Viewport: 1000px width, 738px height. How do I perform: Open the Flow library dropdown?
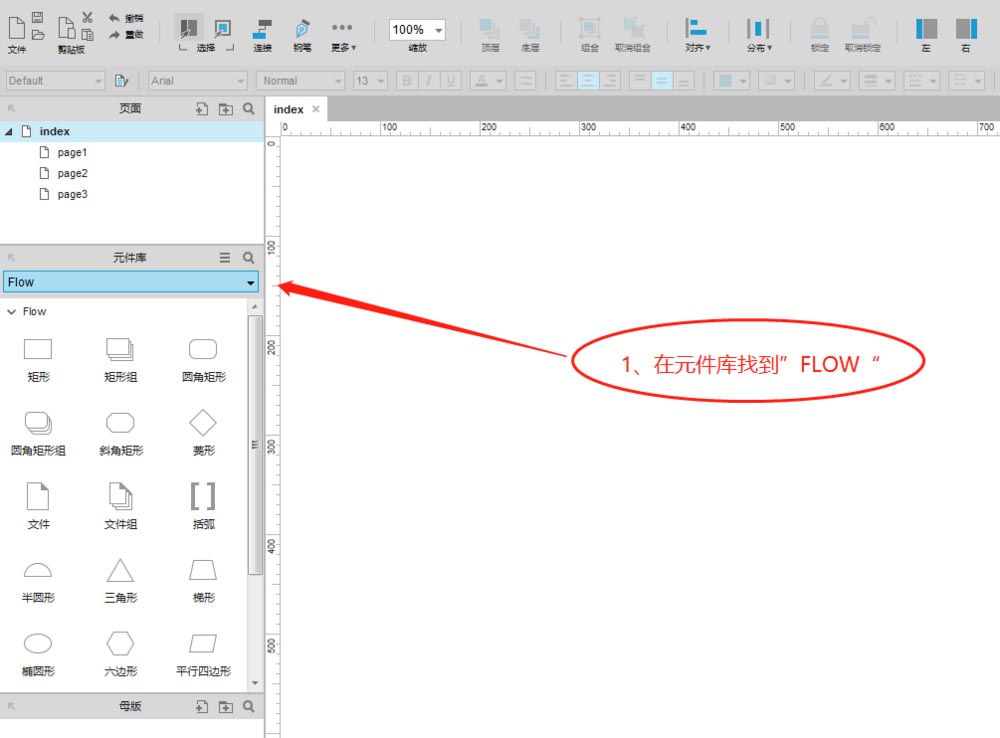(250, 283)
